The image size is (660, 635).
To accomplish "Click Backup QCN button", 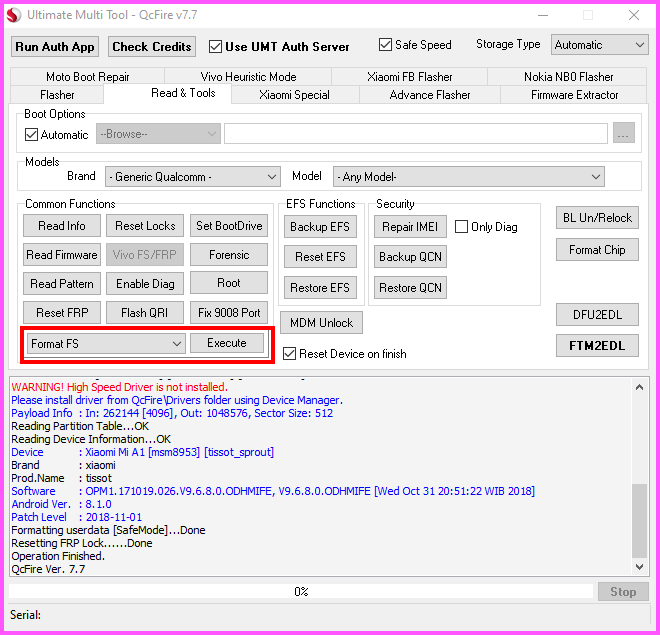I will pos(410,257).
